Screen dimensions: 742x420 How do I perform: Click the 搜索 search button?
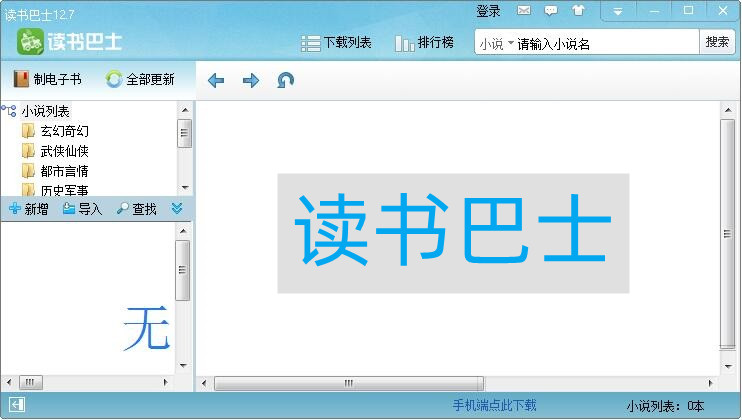717,42
